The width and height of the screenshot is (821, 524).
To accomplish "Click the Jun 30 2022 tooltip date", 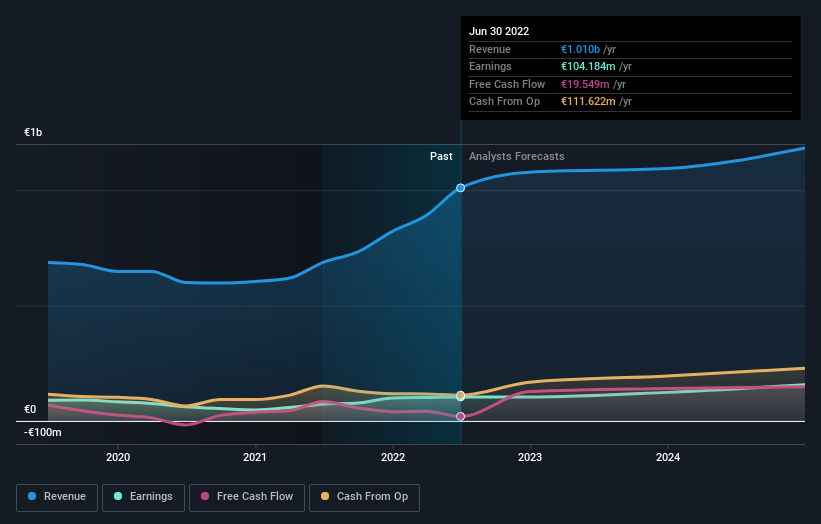I will click(499, 31).
